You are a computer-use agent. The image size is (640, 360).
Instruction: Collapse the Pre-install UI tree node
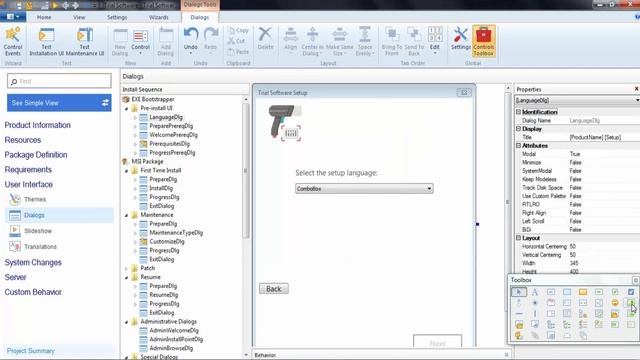[127, 109]
